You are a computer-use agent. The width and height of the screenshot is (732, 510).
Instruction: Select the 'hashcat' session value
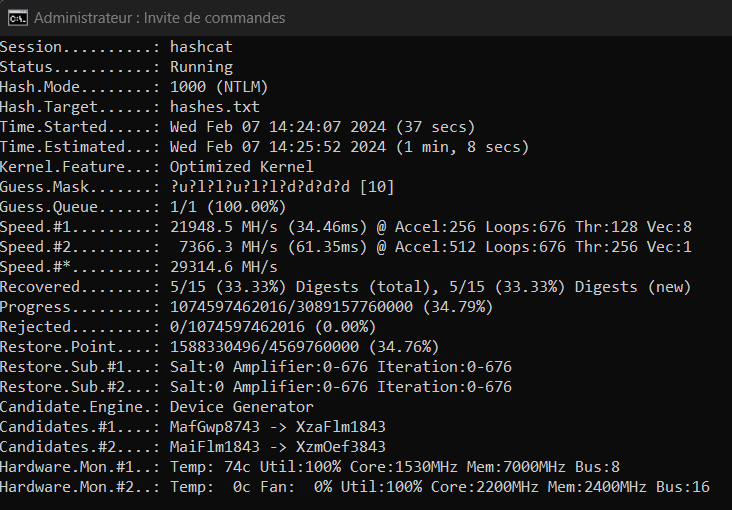point(201,47)
